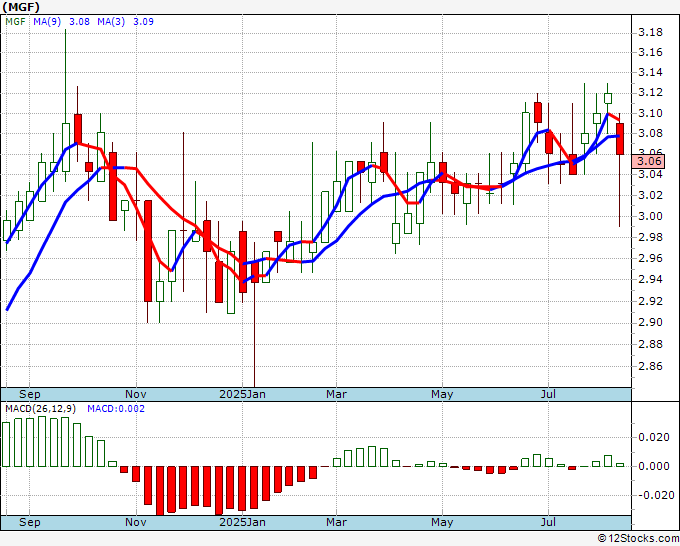Click the 0.000 MACD axis label
Screen dimensions: 680x546
654,466
